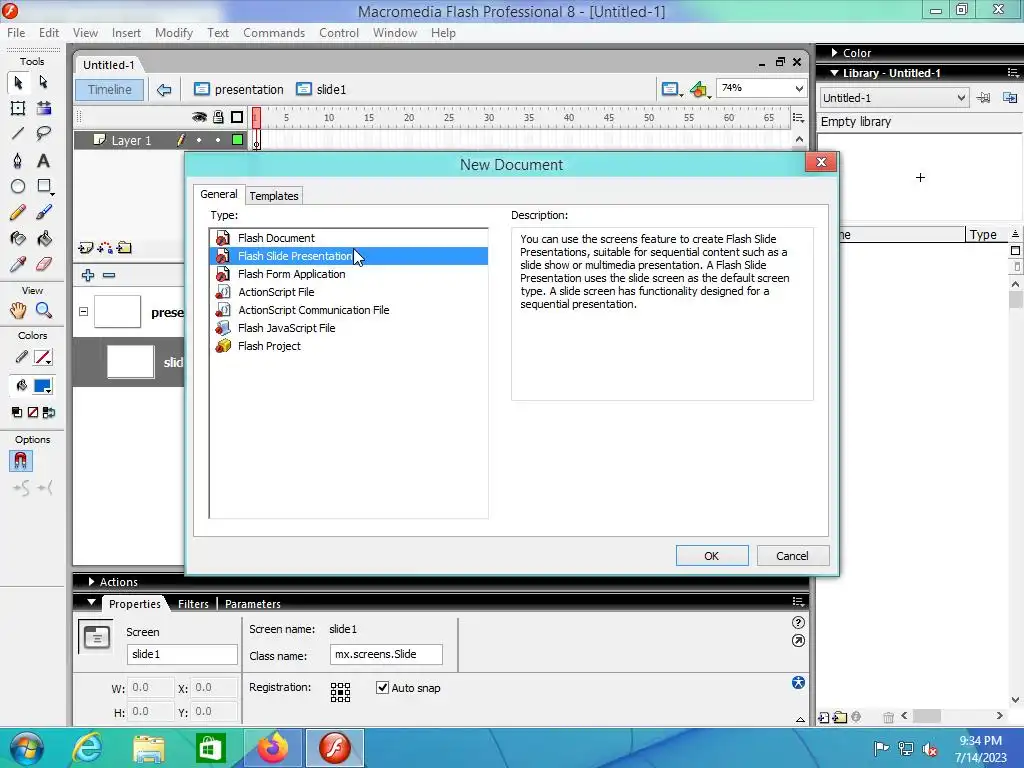Screen dimensions: 1024x768
Task: Collapse the presentation screen tree node
Action: [x=84, y=312]
